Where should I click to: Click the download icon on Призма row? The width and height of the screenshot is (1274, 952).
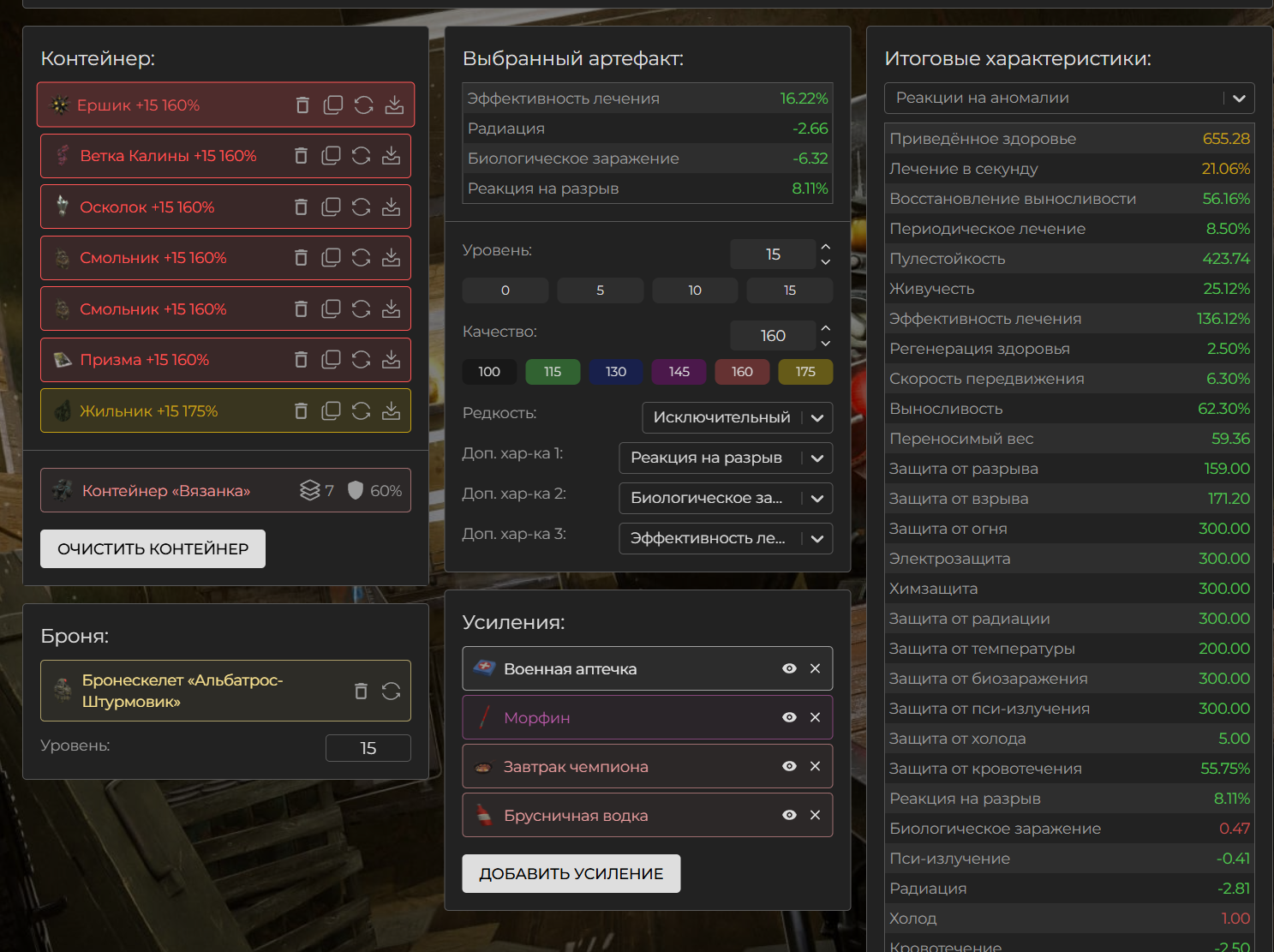(392, 360)
